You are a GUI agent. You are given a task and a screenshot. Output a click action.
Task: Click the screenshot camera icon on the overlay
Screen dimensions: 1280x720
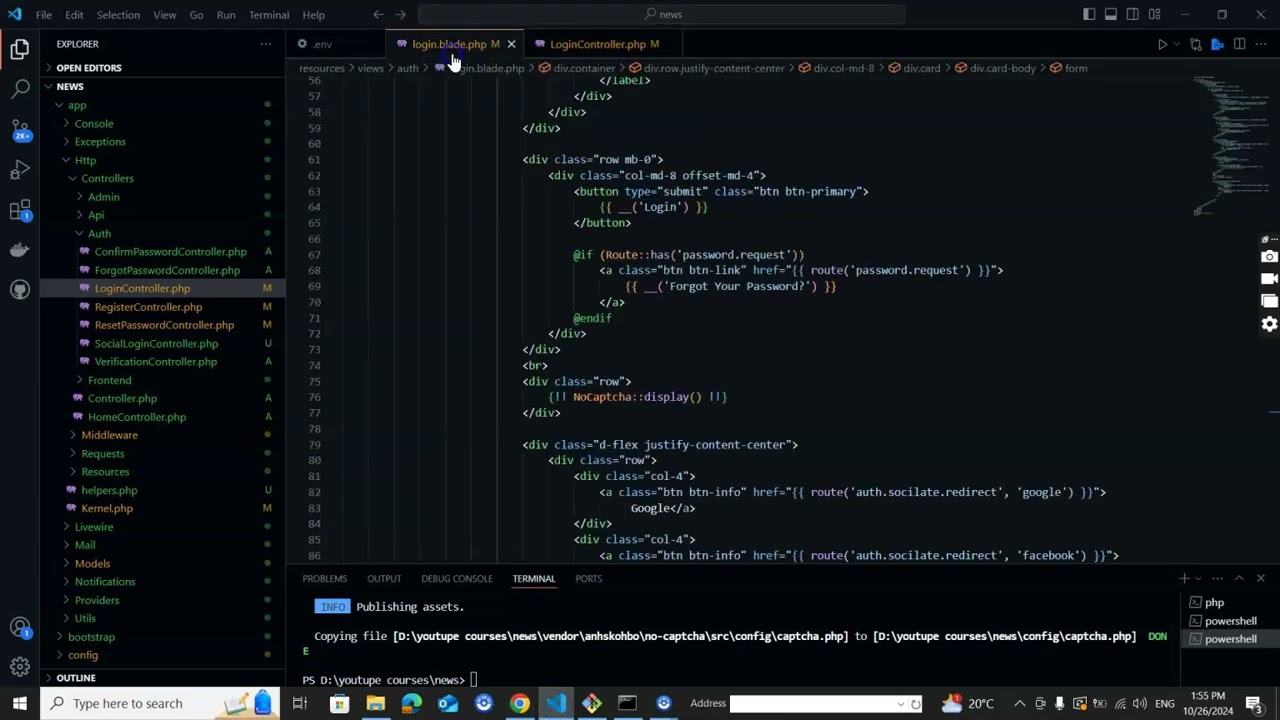click(1269, 257)
